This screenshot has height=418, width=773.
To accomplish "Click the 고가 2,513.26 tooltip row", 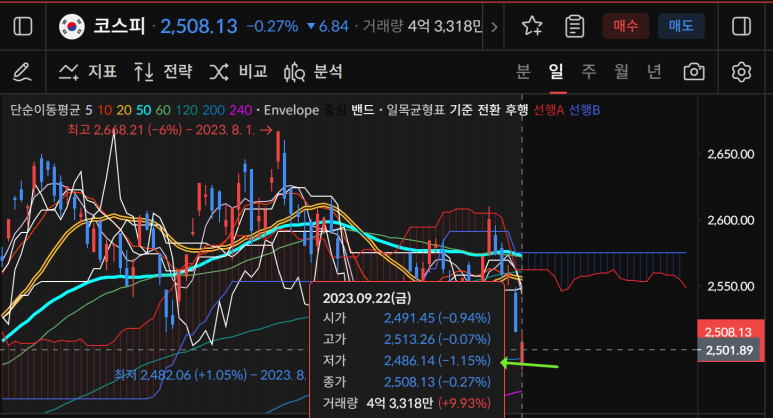I will coord(407,339).
